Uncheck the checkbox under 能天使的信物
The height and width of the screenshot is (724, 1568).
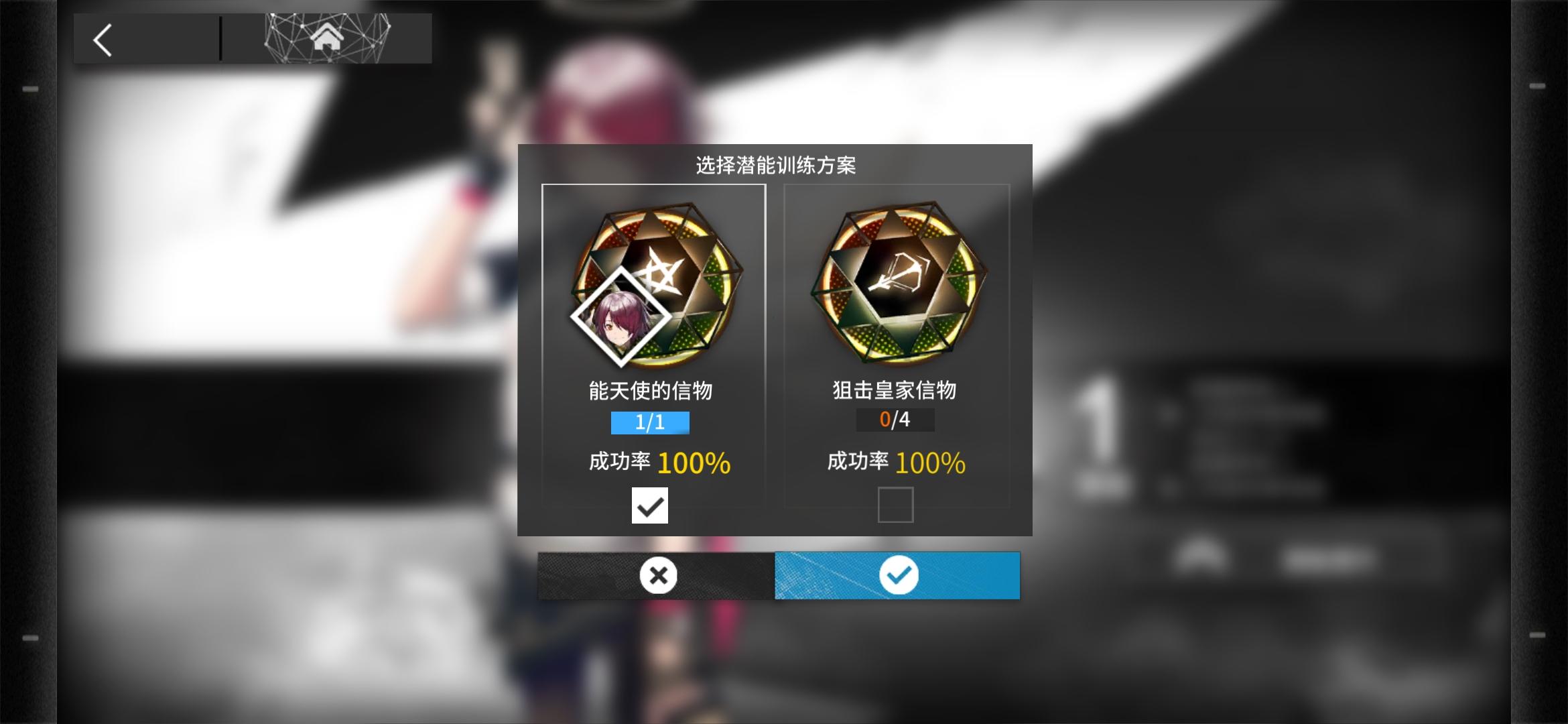[650, 505]
